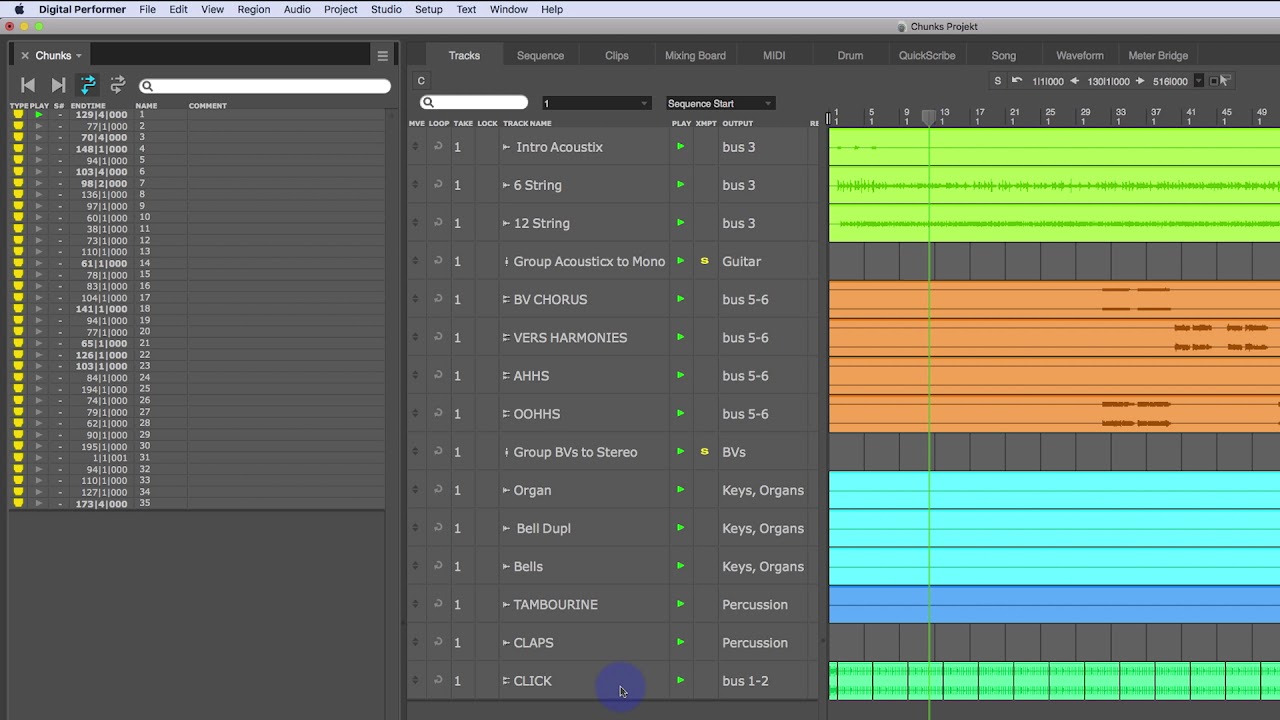
Task: Click the audio track icon beside VERS HARMONIES
Action: pyautogui.click(x=506, y=337)
